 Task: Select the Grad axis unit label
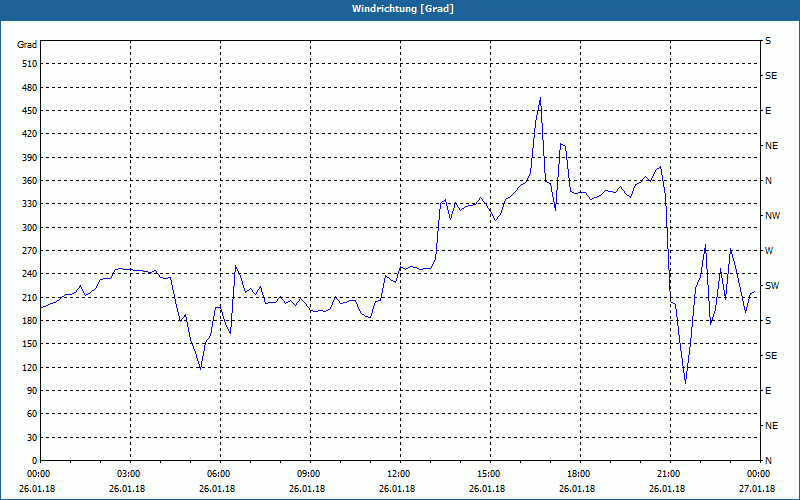(x=27, y=45)
